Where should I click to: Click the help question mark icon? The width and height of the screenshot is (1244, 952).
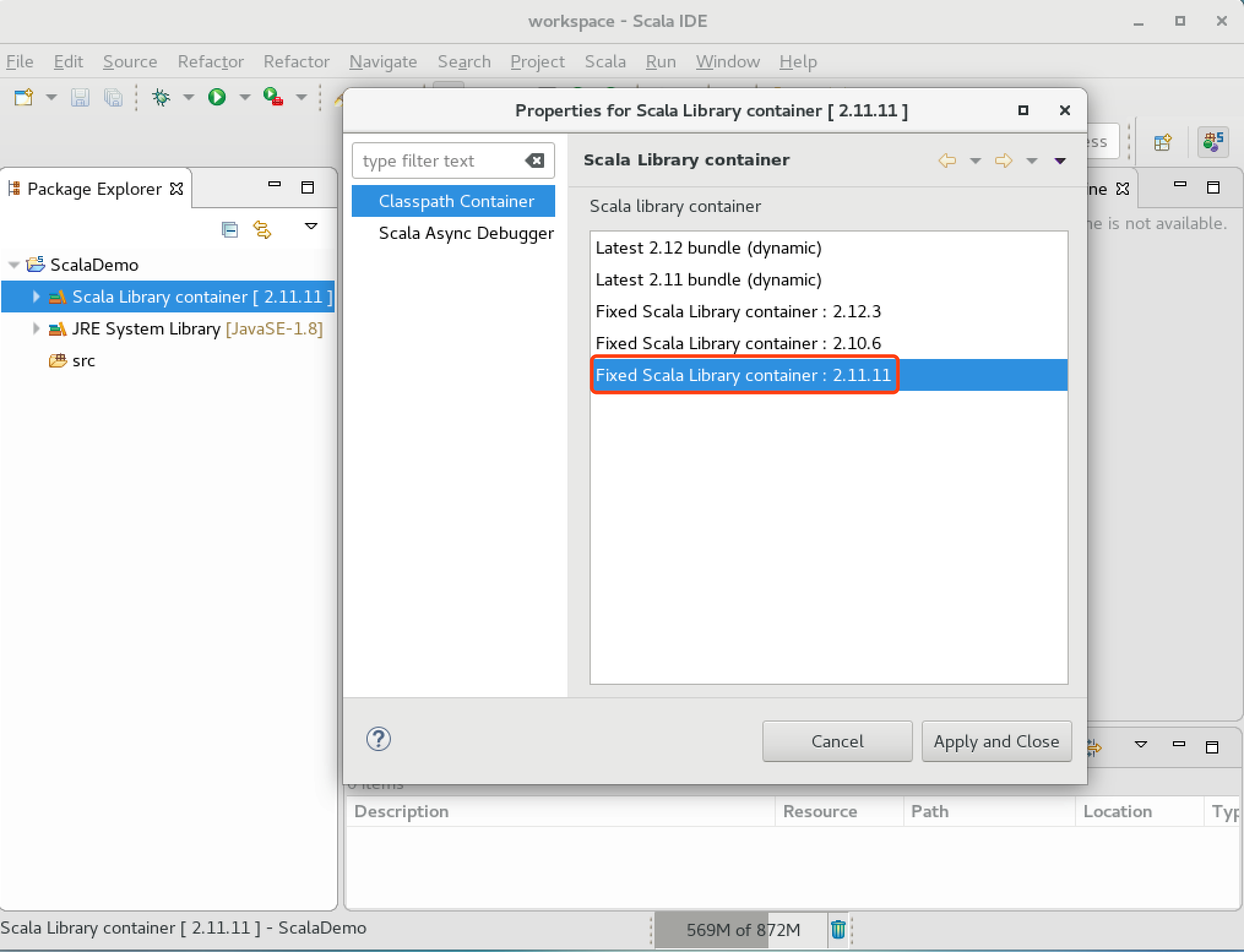tap(378, 739)
